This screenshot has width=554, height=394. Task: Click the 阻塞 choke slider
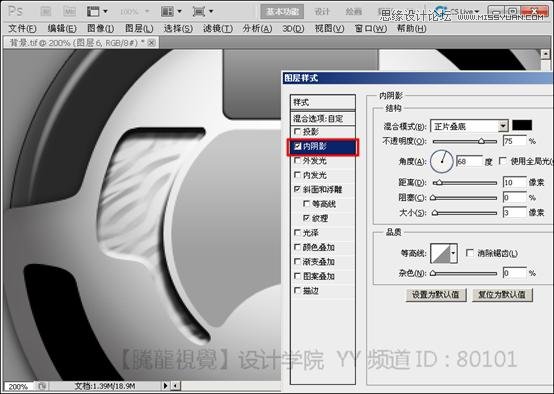(465, 198)
